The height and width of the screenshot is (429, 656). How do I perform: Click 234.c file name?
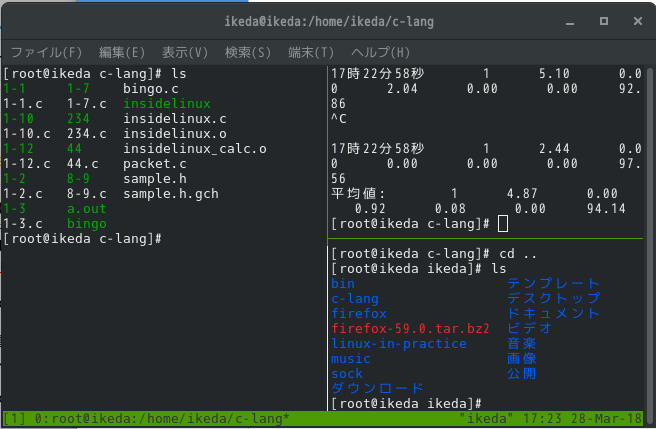click(x=87, y=134)
